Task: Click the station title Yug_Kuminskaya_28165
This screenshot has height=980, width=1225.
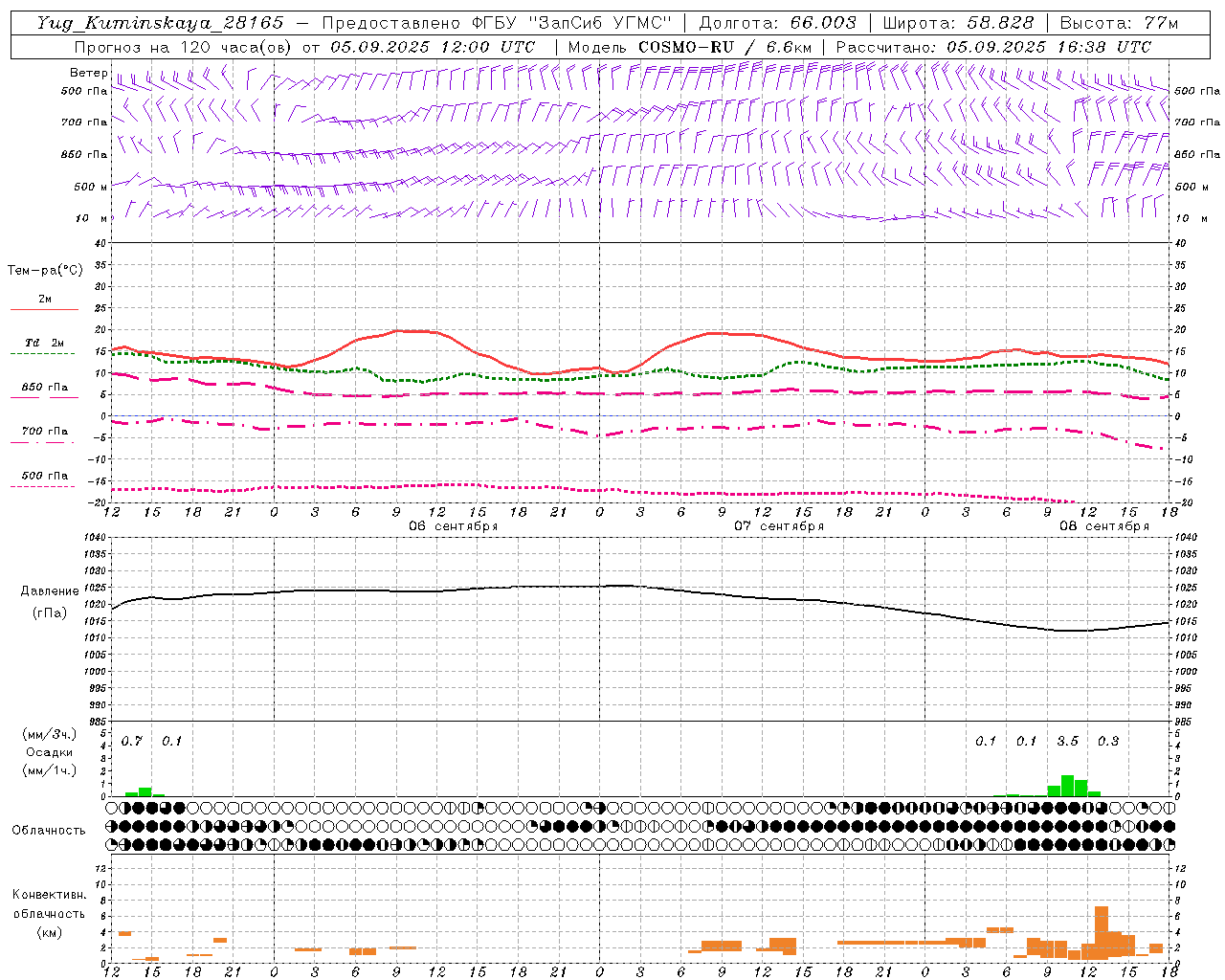Action: (160, 23)
